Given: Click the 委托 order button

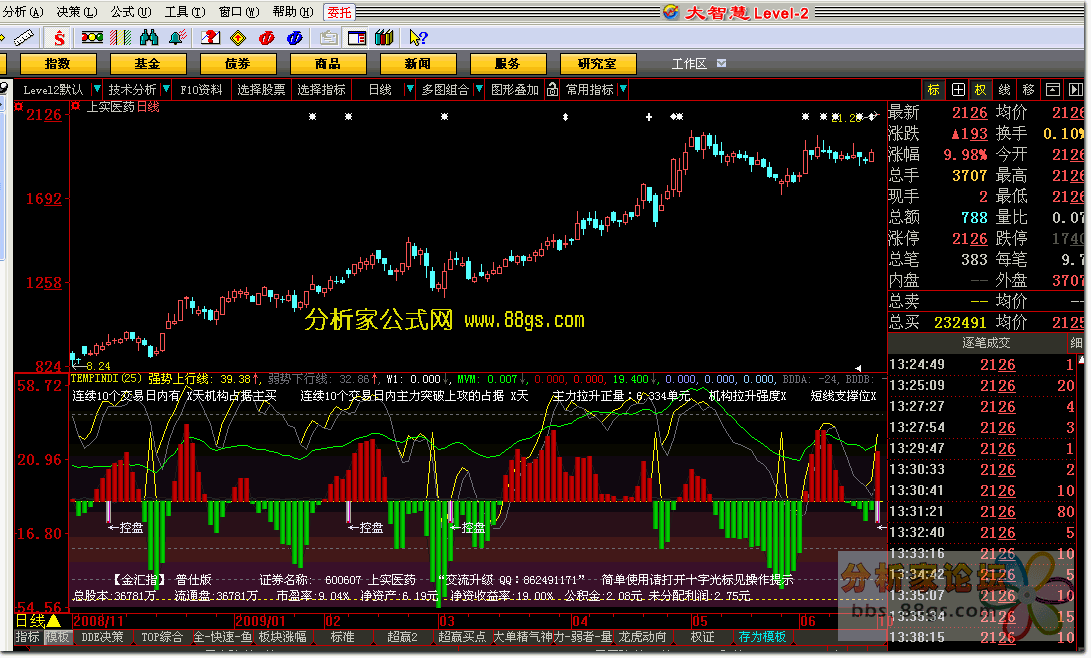Looking at the screenshot, I should tap(340, 12).
